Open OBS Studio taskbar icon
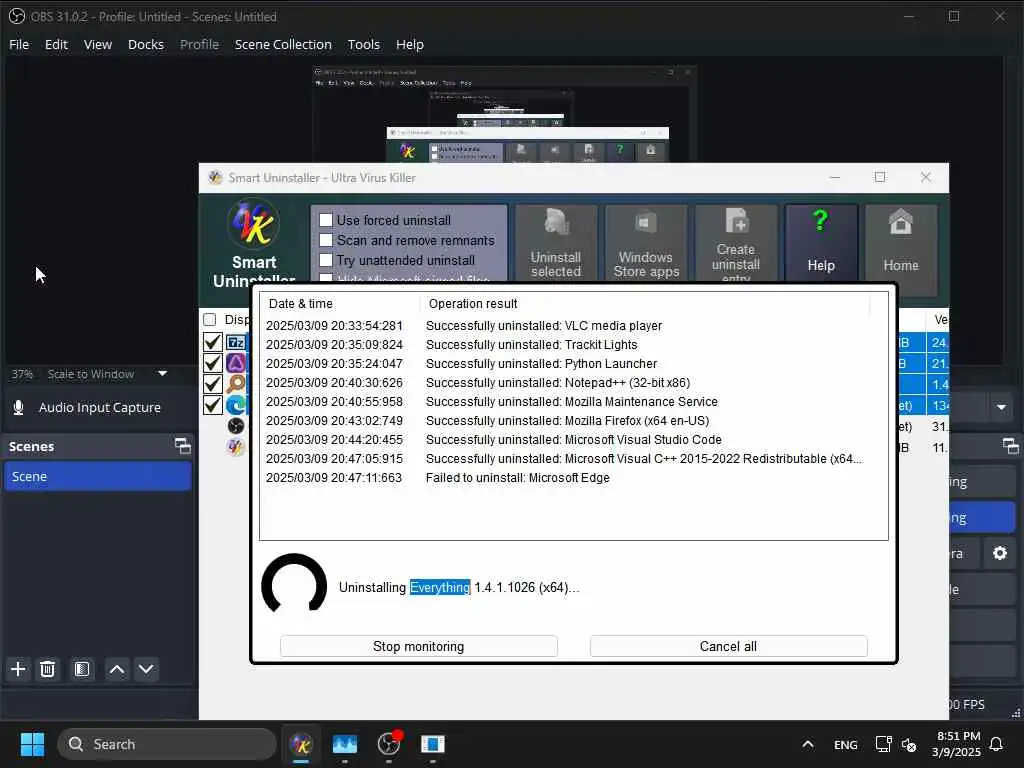 389,744
